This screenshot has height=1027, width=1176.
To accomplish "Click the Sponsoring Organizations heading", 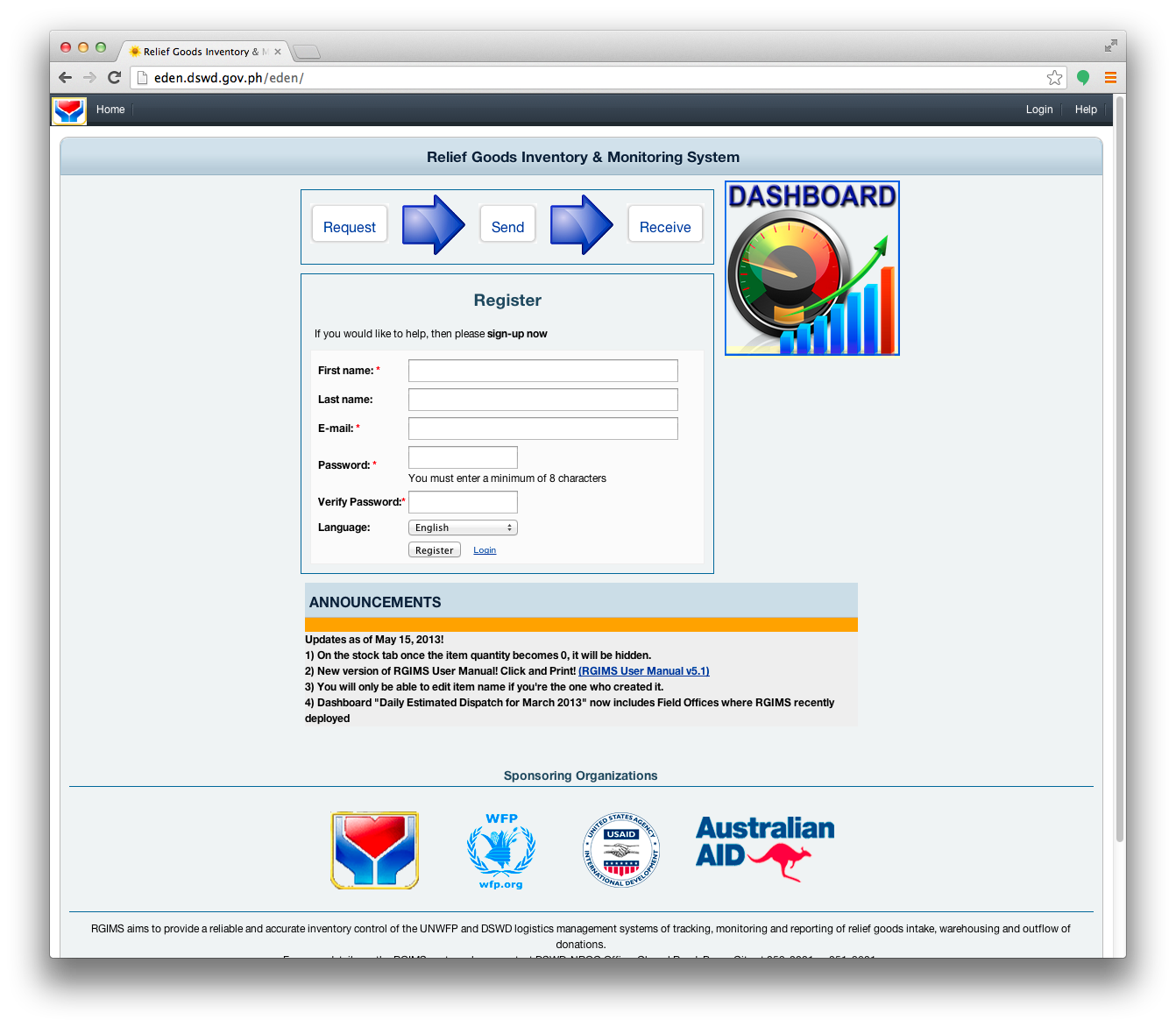I will pyautogui.click(x=580, y=776).
